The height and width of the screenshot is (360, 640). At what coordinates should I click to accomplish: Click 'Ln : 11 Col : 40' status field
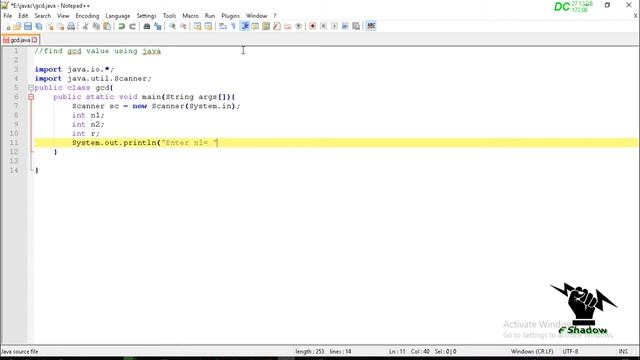409,351
